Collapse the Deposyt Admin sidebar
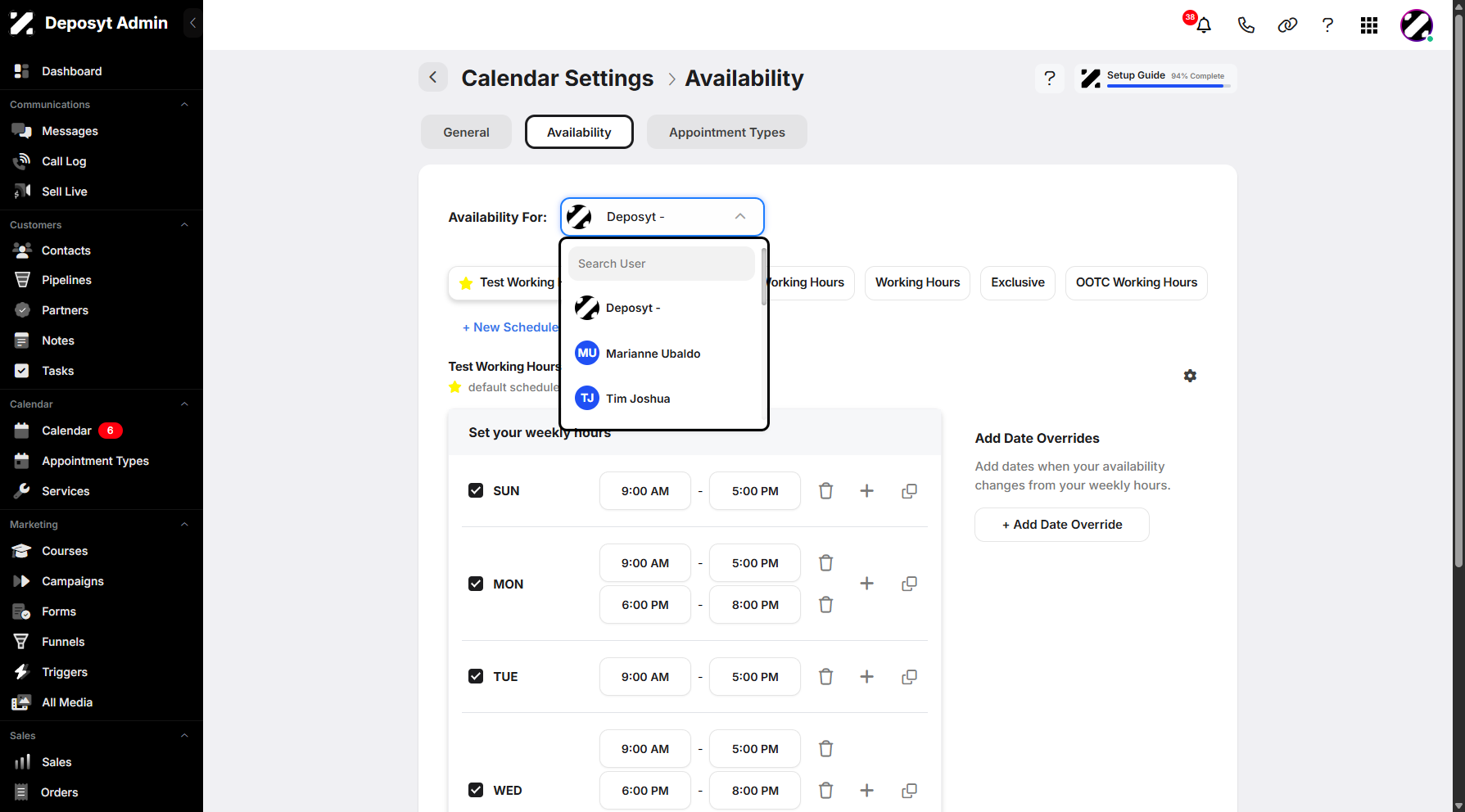 [192, 23]
